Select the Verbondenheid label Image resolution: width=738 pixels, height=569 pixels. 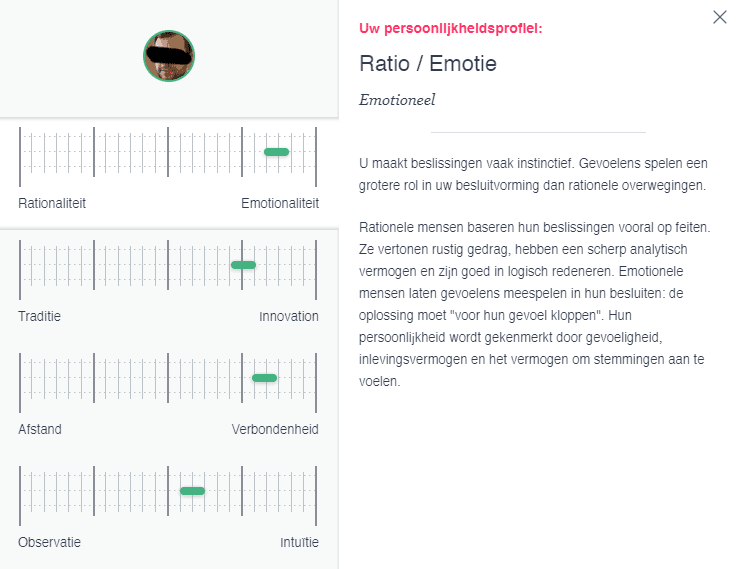[x=275, y=429]
